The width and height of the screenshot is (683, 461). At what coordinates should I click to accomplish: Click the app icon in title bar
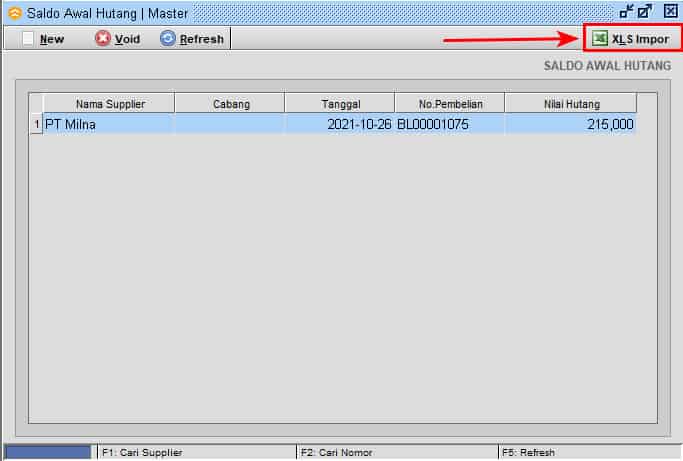(14, 13)
